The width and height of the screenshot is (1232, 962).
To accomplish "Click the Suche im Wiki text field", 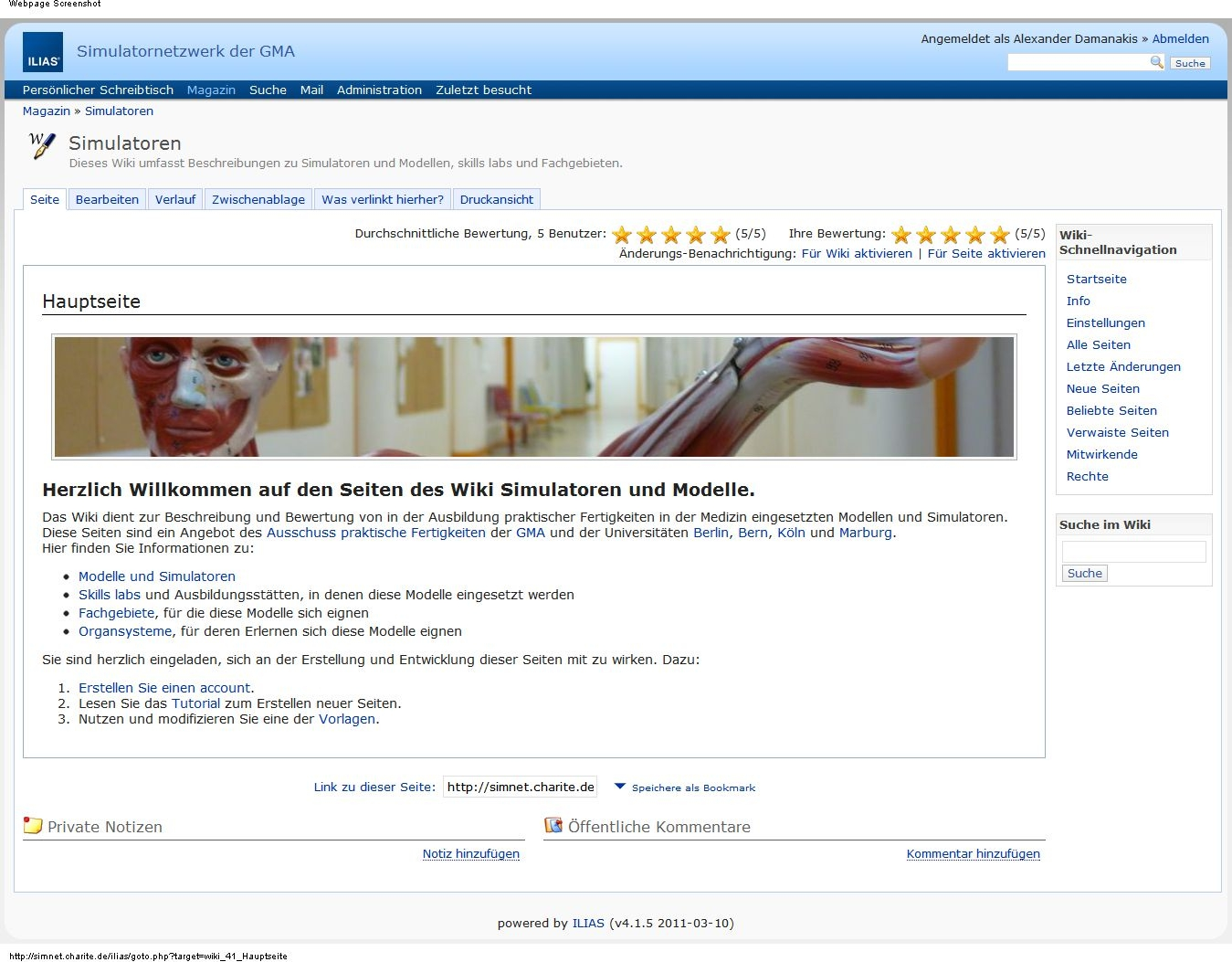I will coord(1133,551).
